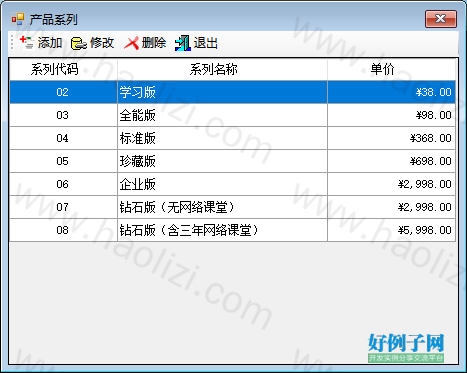Select the 全能版 name cell
Viewport: 467px width, 373px height.
[x=222, y=115]
